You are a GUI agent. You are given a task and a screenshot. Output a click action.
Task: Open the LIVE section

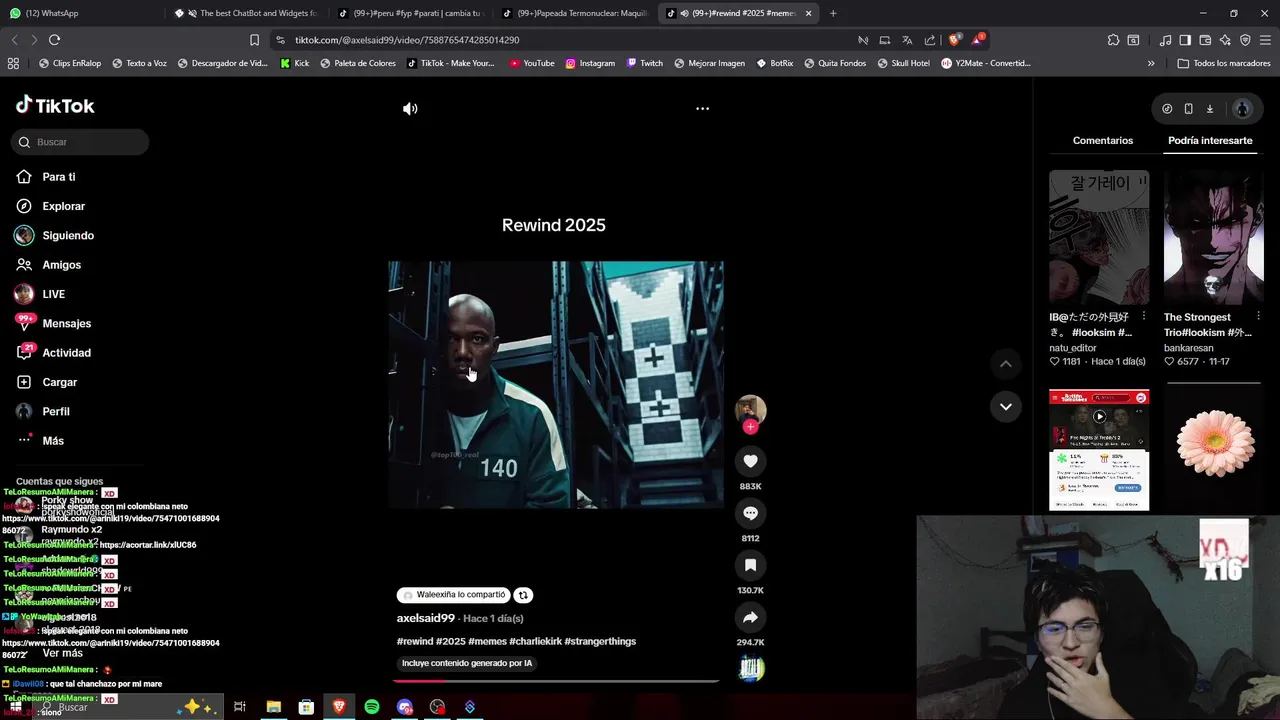tap(53, 294)
